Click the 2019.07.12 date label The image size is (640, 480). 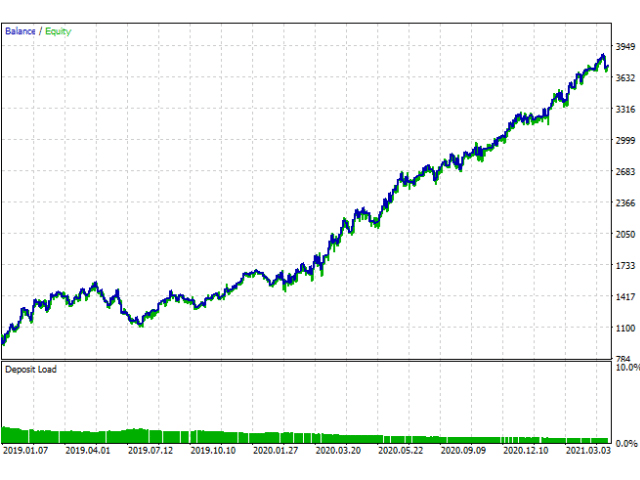click(x=150, y=451)
